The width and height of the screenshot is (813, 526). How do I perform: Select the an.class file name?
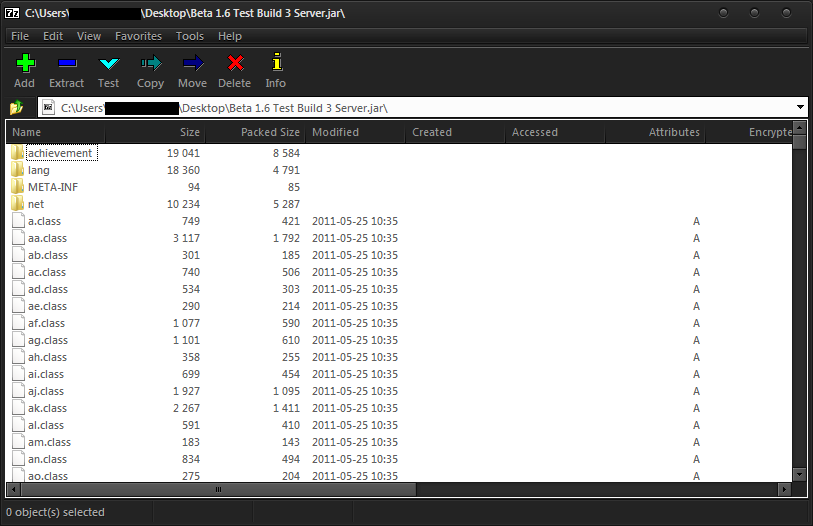47,459
